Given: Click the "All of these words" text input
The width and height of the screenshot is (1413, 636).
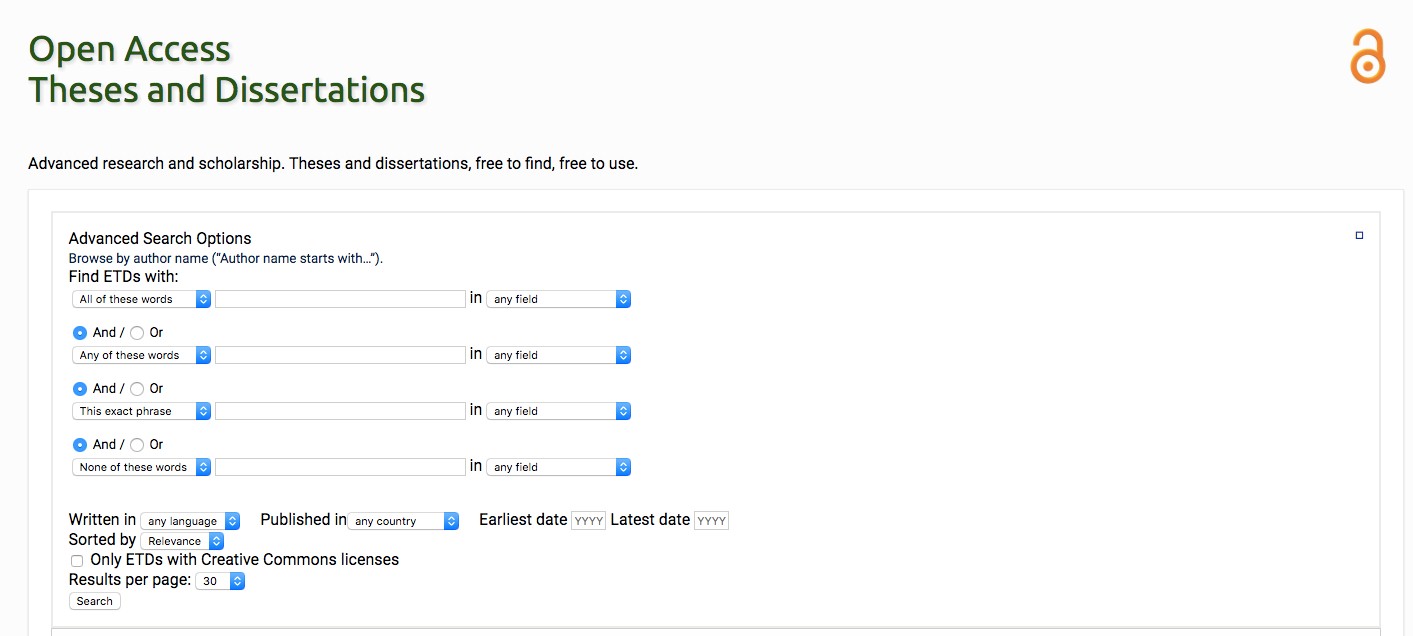Looking at the screenshot, I should click(340, 299).
